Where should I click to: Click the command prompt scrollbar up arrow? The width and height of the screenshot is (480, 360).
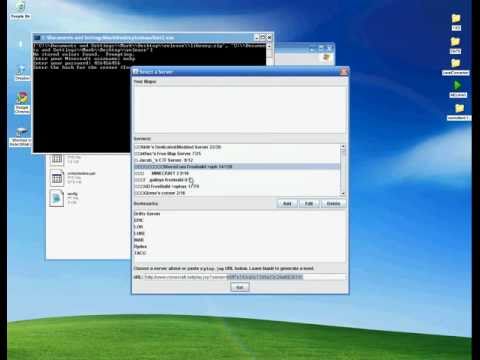pyautogui.click(x=269, y=46)
